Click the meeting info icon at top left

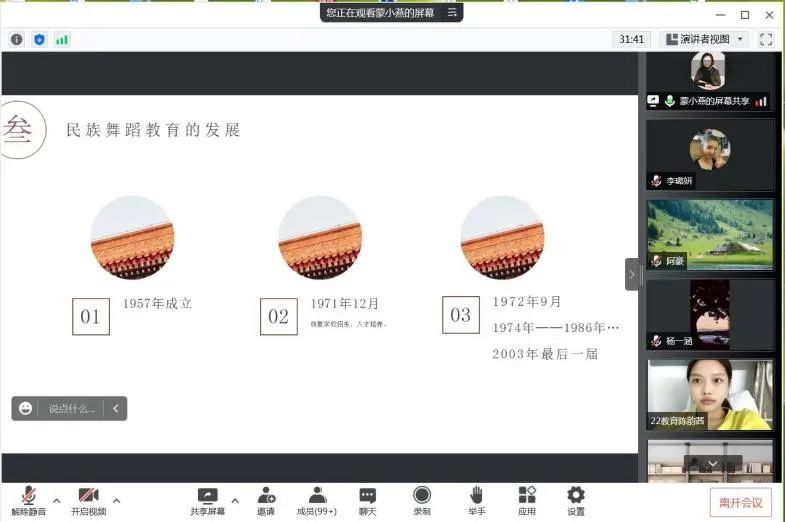click(x=17, y=39)
